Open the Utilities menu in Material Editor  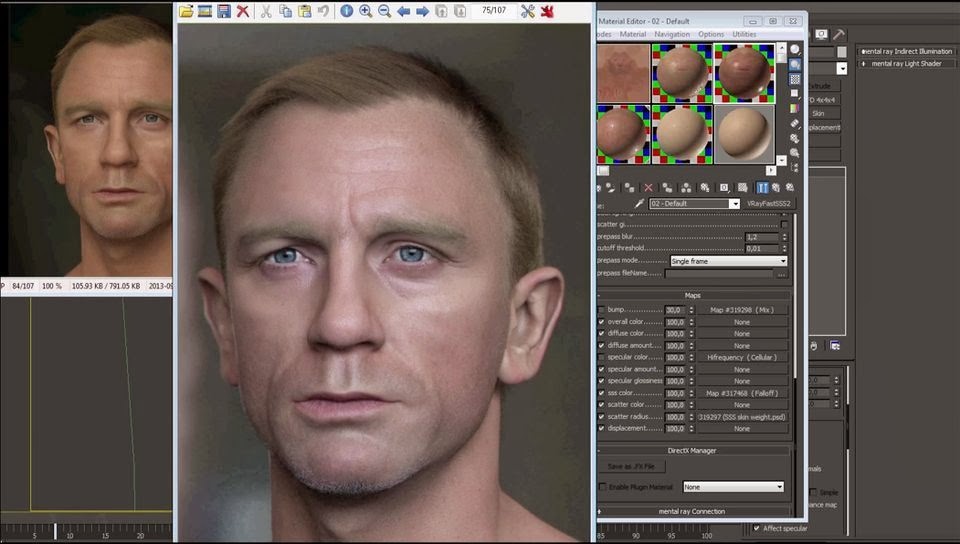[744, 34]
